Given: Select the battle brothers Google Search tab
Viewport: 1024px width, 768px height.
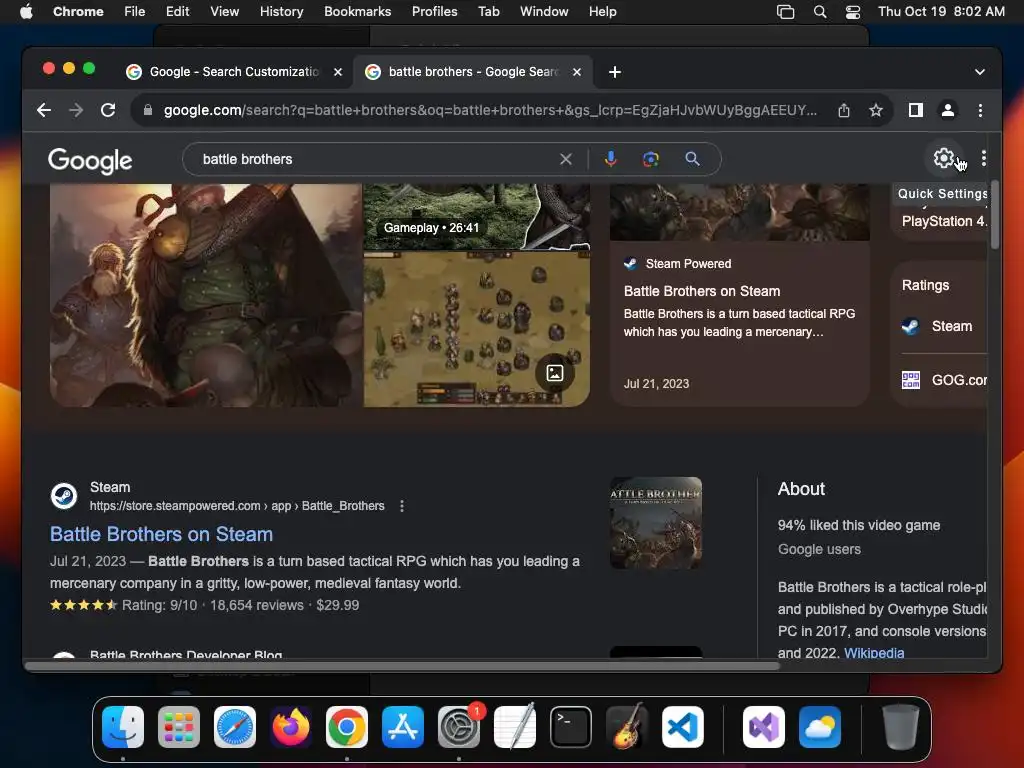Looking at the screenshot, I should 472,72.
